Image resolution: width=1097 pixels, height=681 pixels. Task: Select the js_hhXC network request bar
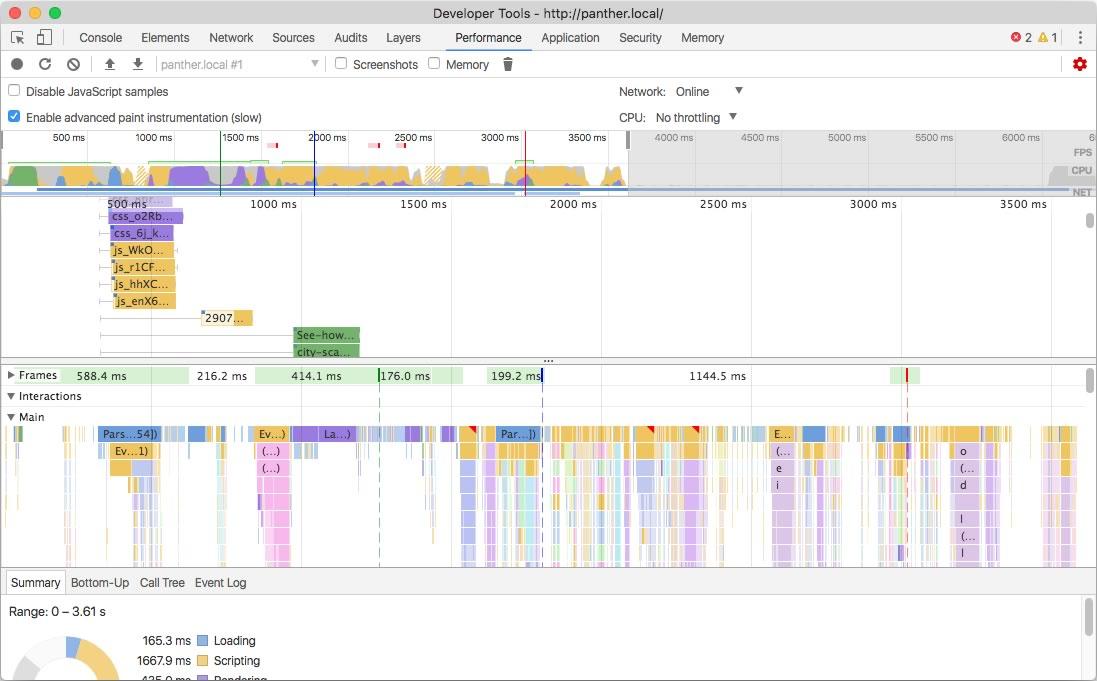144,284
